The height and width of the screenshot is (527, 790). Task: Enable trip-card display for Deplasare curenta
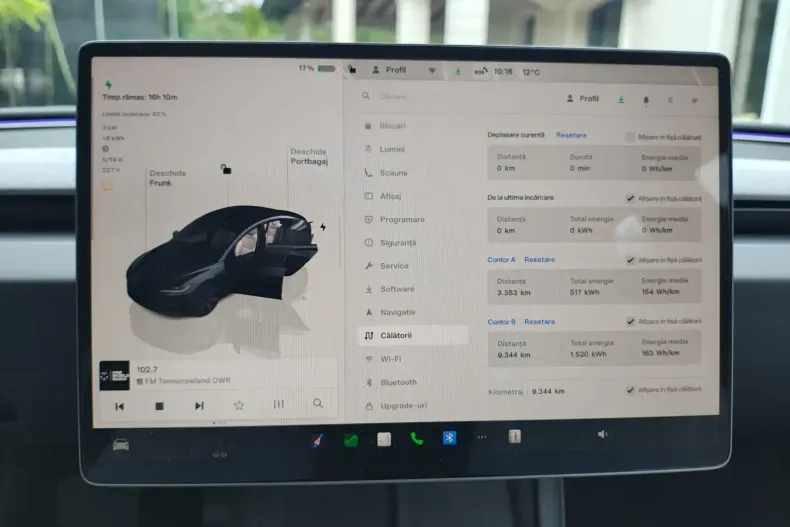point(630,137)
